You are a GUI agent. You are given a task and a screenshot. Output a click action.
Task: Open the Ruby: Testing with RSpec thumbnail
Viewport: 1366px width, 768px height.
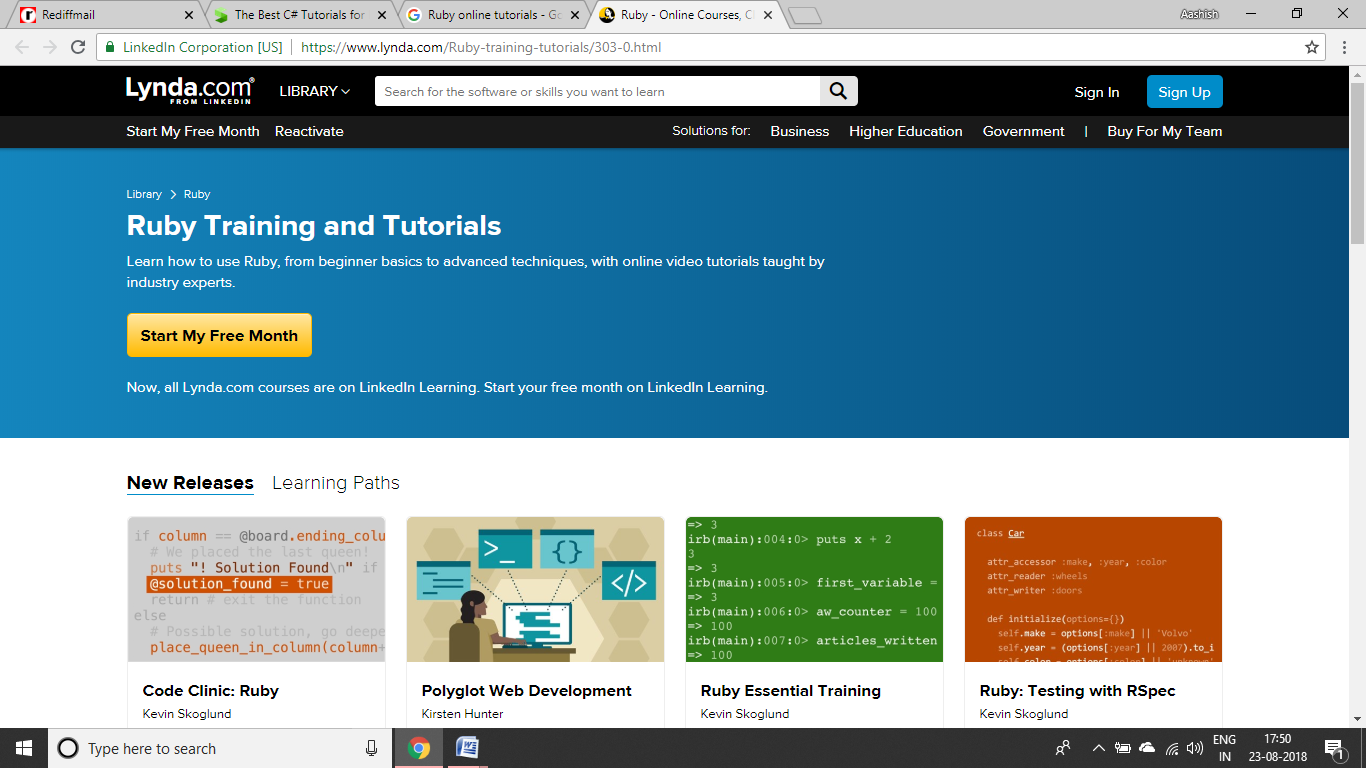coord(1093,589)
